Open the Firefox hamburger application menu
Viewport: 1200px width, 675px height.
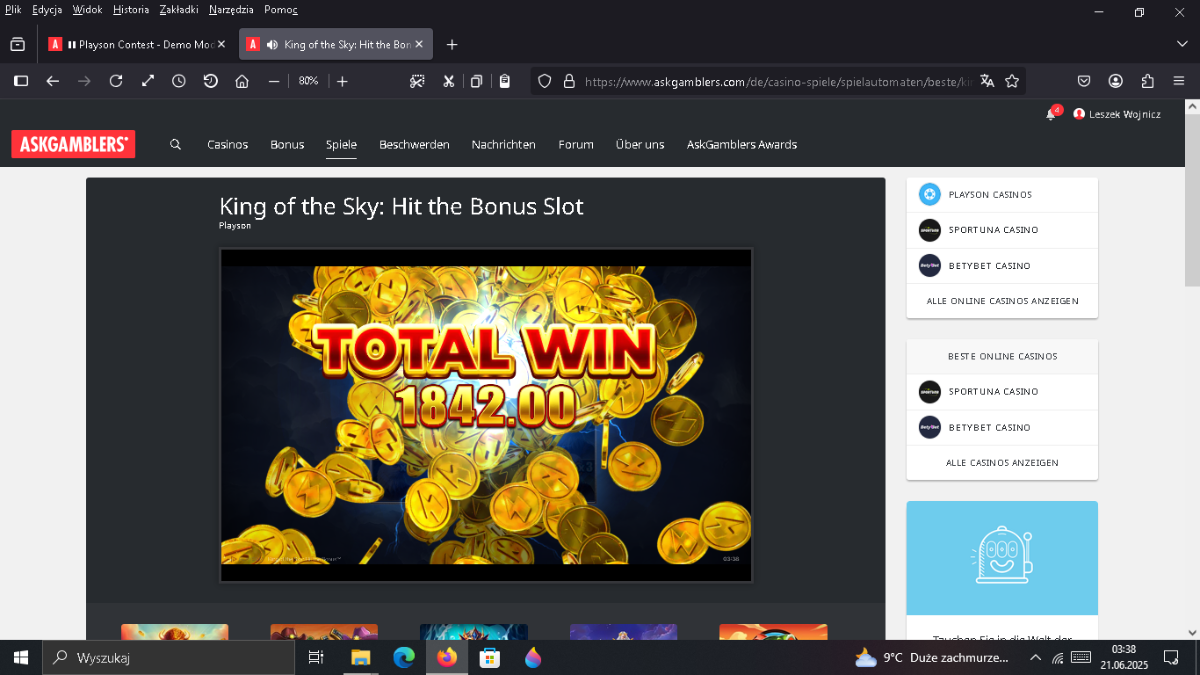(1179, 81)
